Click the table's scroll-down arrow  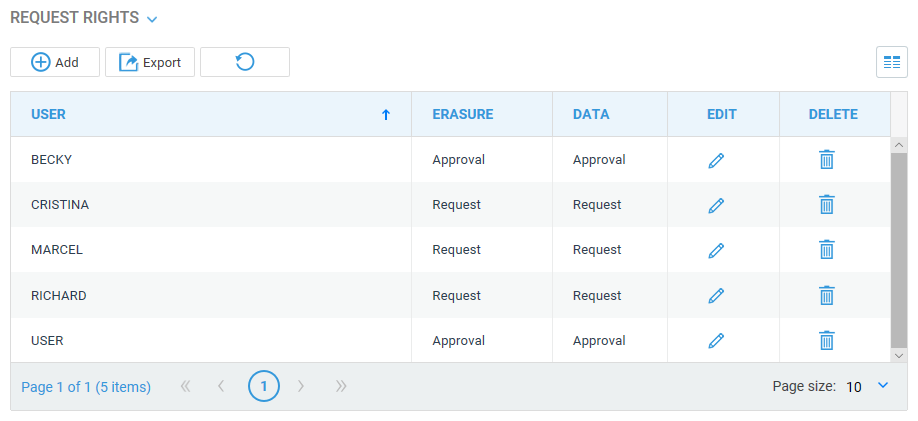click(x=899, y=355)
